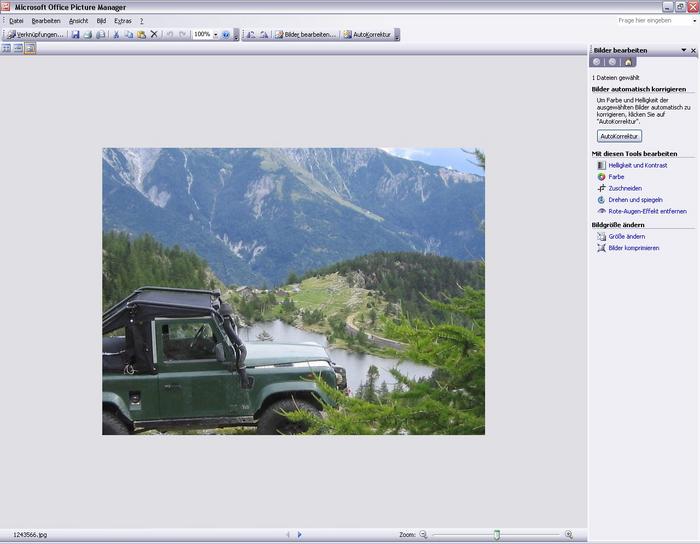
Task: Click the Cut scissors icon
Action: (x=116, y=34)
